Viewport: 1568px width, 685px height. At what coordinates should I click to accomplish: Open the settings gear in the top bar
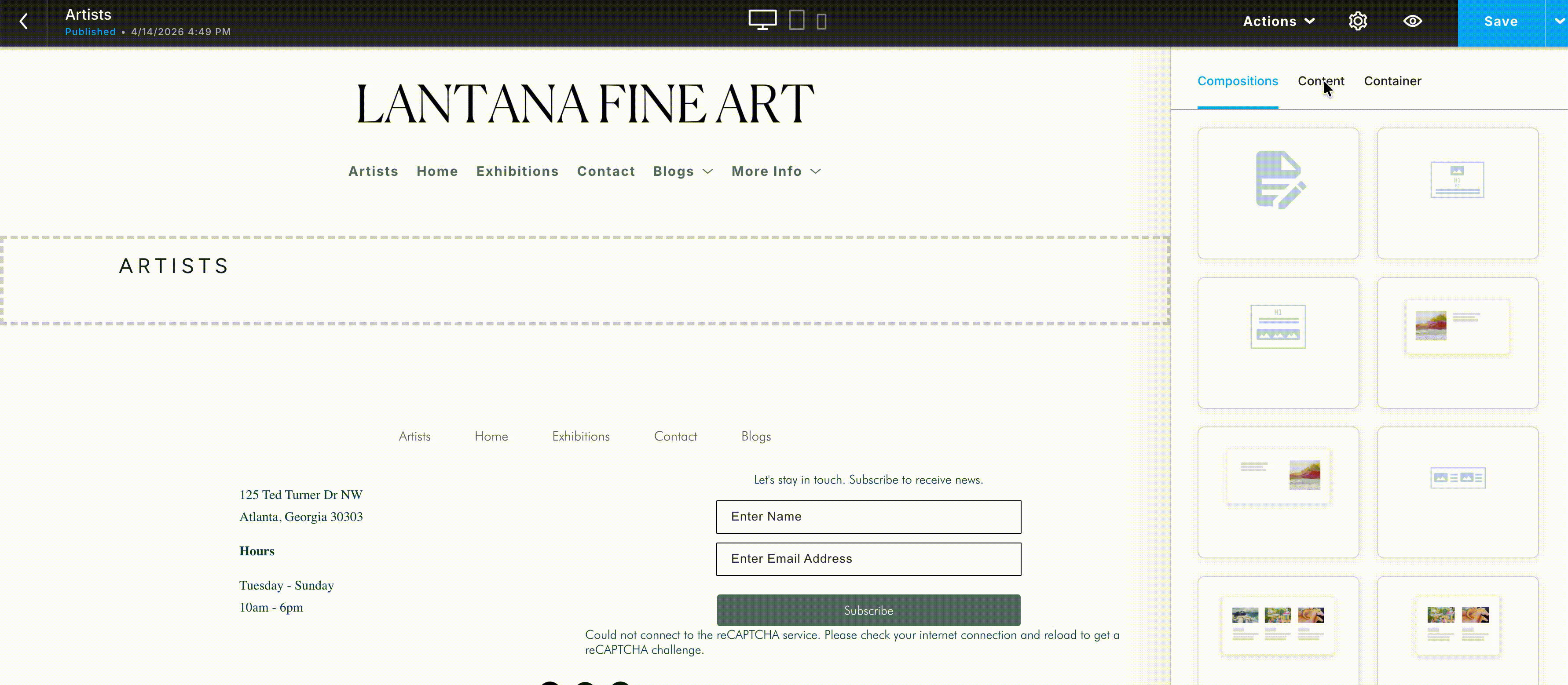coord(1357,21)
